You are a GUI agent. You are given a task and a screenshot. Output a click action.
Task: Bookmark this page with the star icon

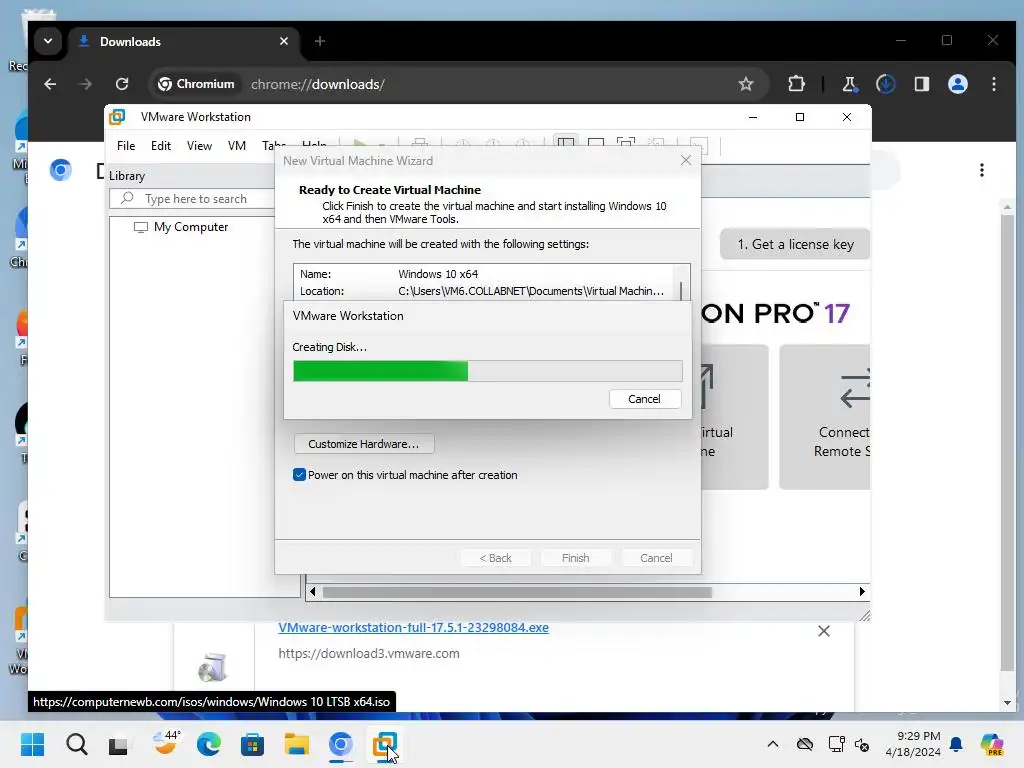click(x=746, y=84)
